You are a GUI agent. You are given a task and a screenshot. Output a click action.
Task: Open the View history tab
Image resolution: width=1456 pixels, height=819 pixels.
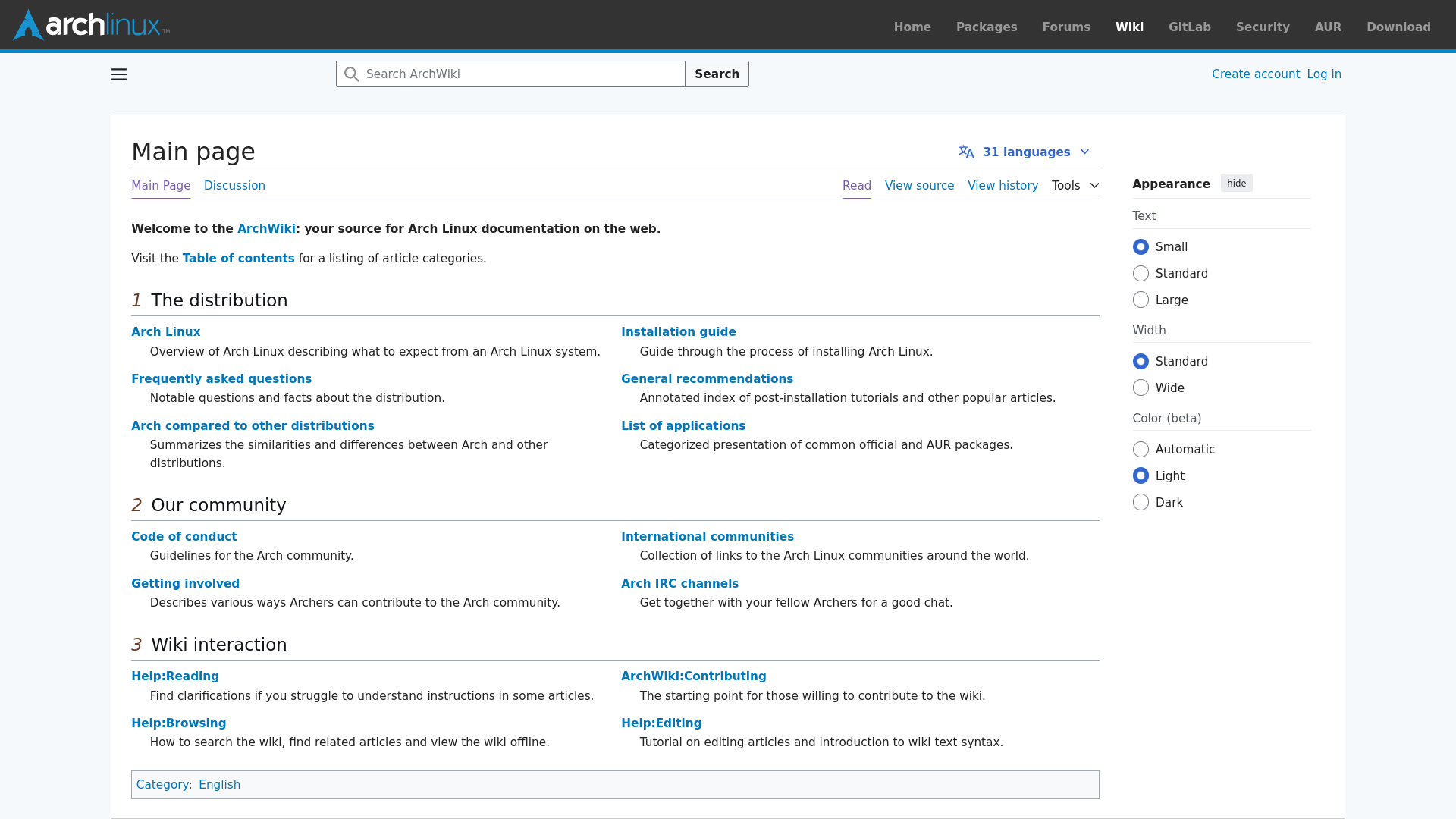pyautogui.click(x=1003, y=186)
